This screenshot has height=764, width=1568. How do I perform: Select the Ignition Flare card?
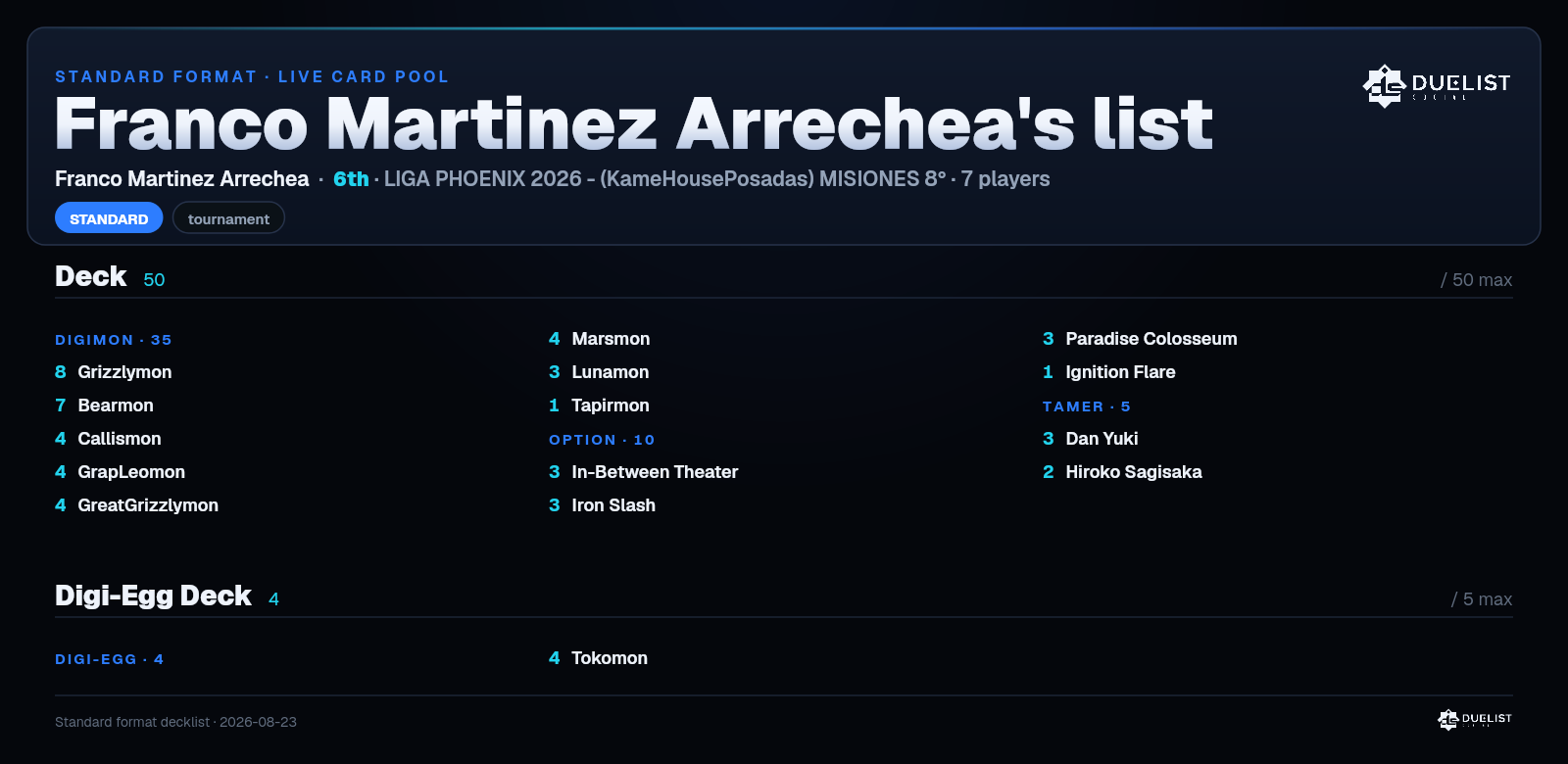pyautogui.click(x=1109, y=372)
